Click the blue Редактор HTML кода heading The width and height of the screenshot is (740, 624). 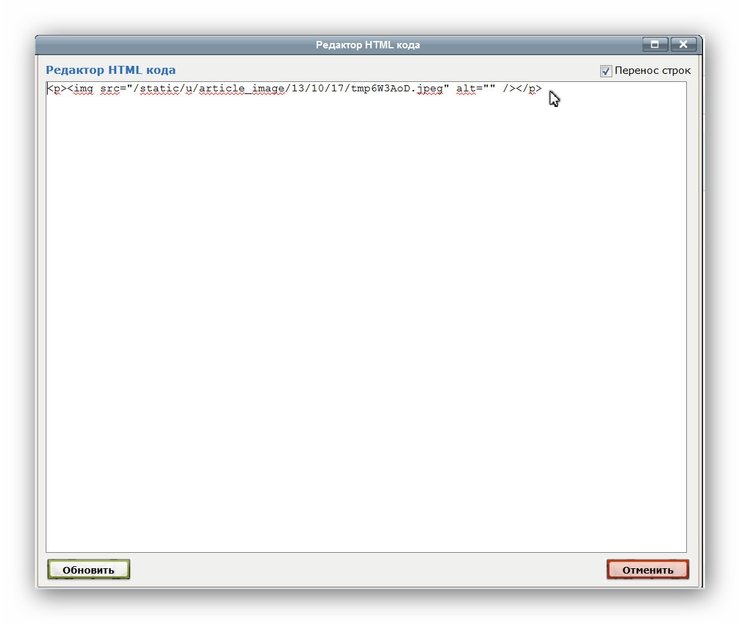(x=110, y=70)
